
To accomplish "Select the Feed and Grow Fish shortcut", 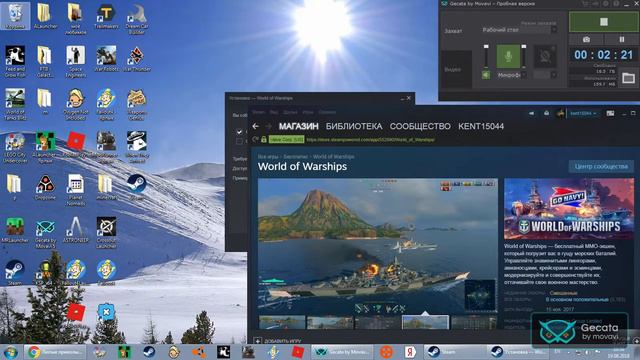I will point(15,61).
